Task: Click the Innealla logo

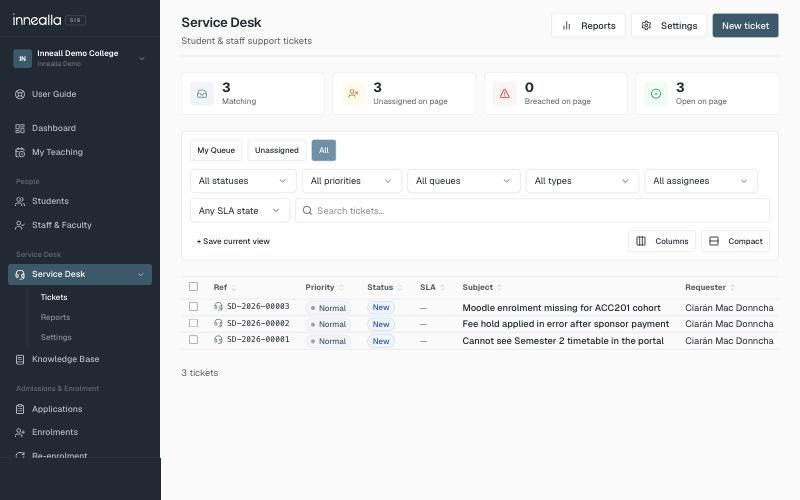Action: pos(37,20)
